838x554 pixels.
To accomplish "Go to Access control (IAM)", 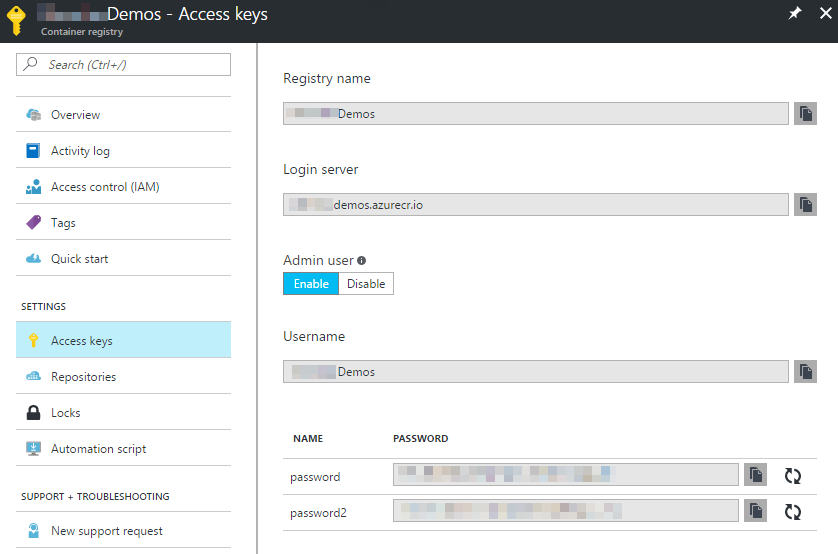I will pyautogui.click(x=123, y=186).
